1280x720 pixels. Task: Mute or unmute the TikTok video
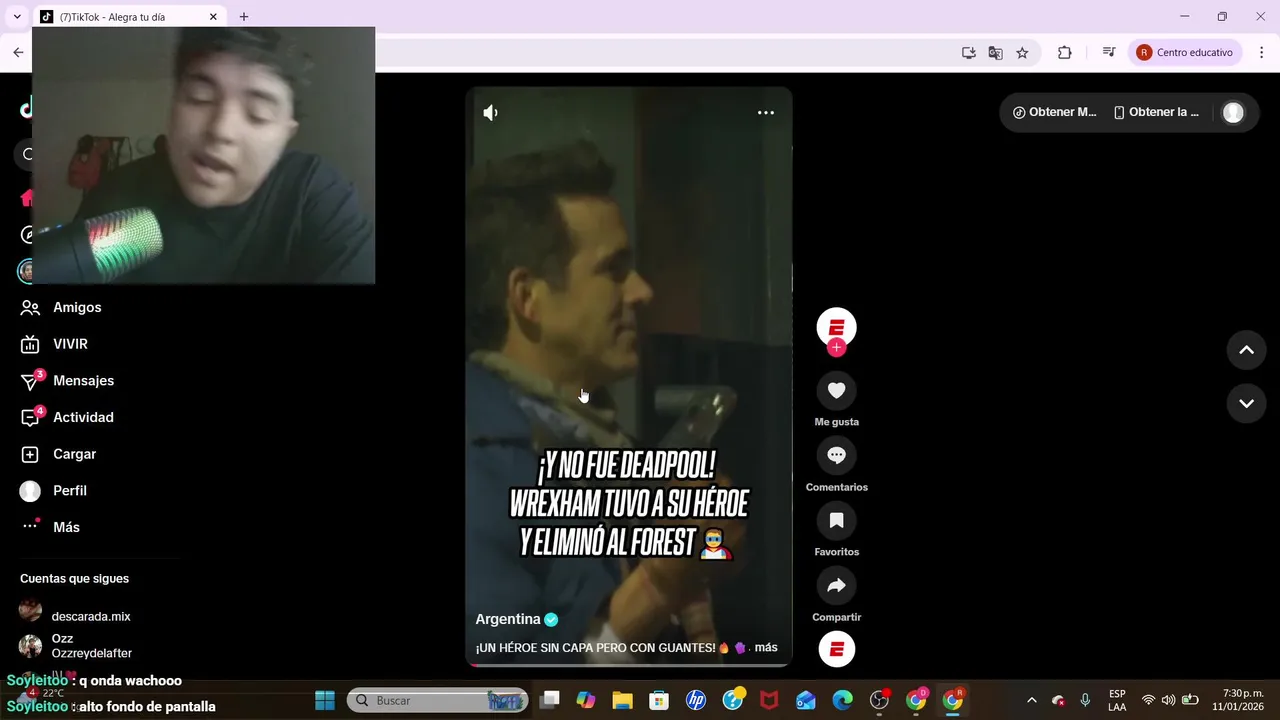click(x=490, y=113)
